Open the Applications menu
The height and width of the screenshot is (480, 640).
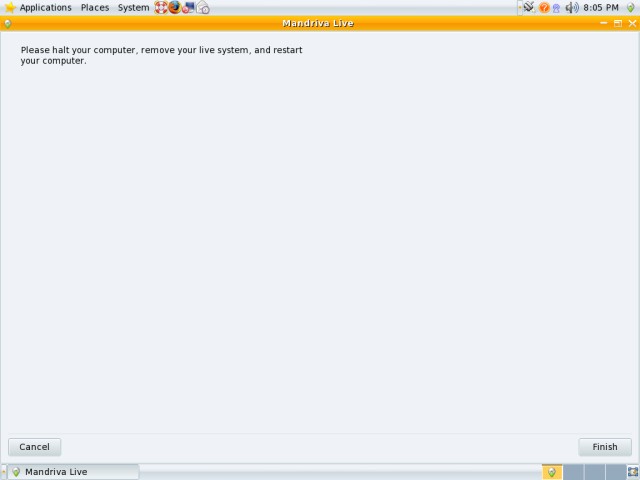(45, 7)
